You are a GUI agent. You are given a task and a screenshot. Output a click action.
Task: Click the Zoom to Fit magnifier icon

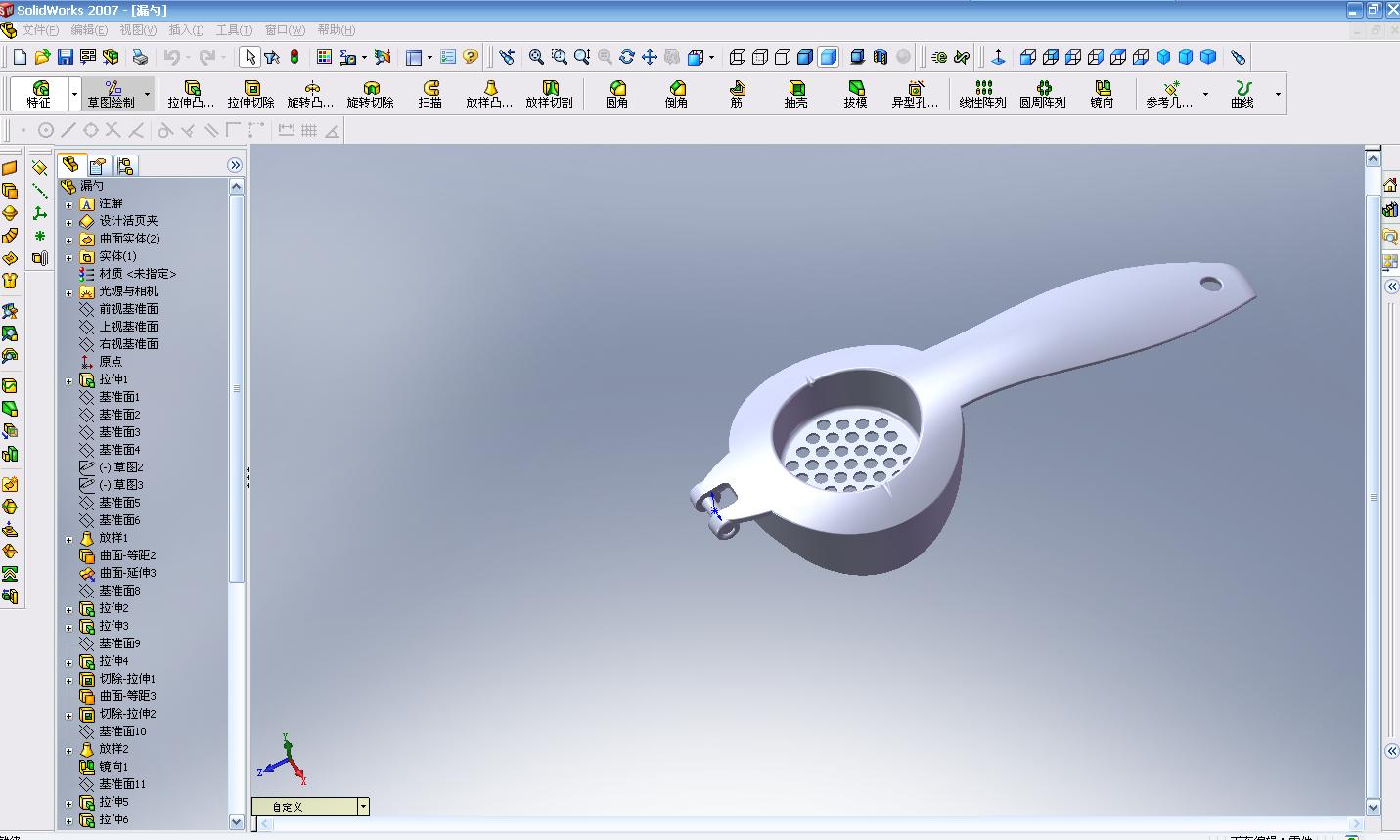(536, 57)
